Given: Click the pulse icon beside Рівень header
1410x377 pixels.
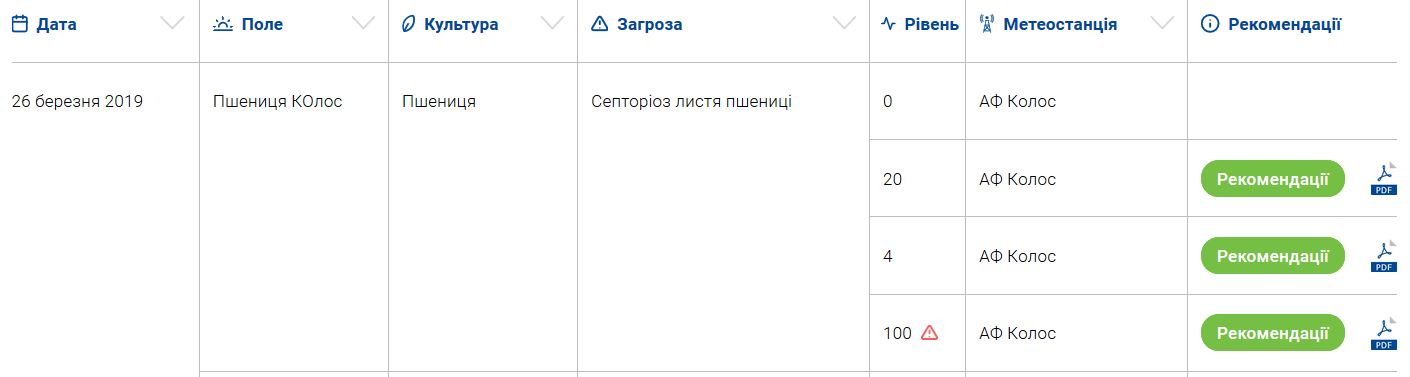Looking at the screenshot, I should [889, 24].
